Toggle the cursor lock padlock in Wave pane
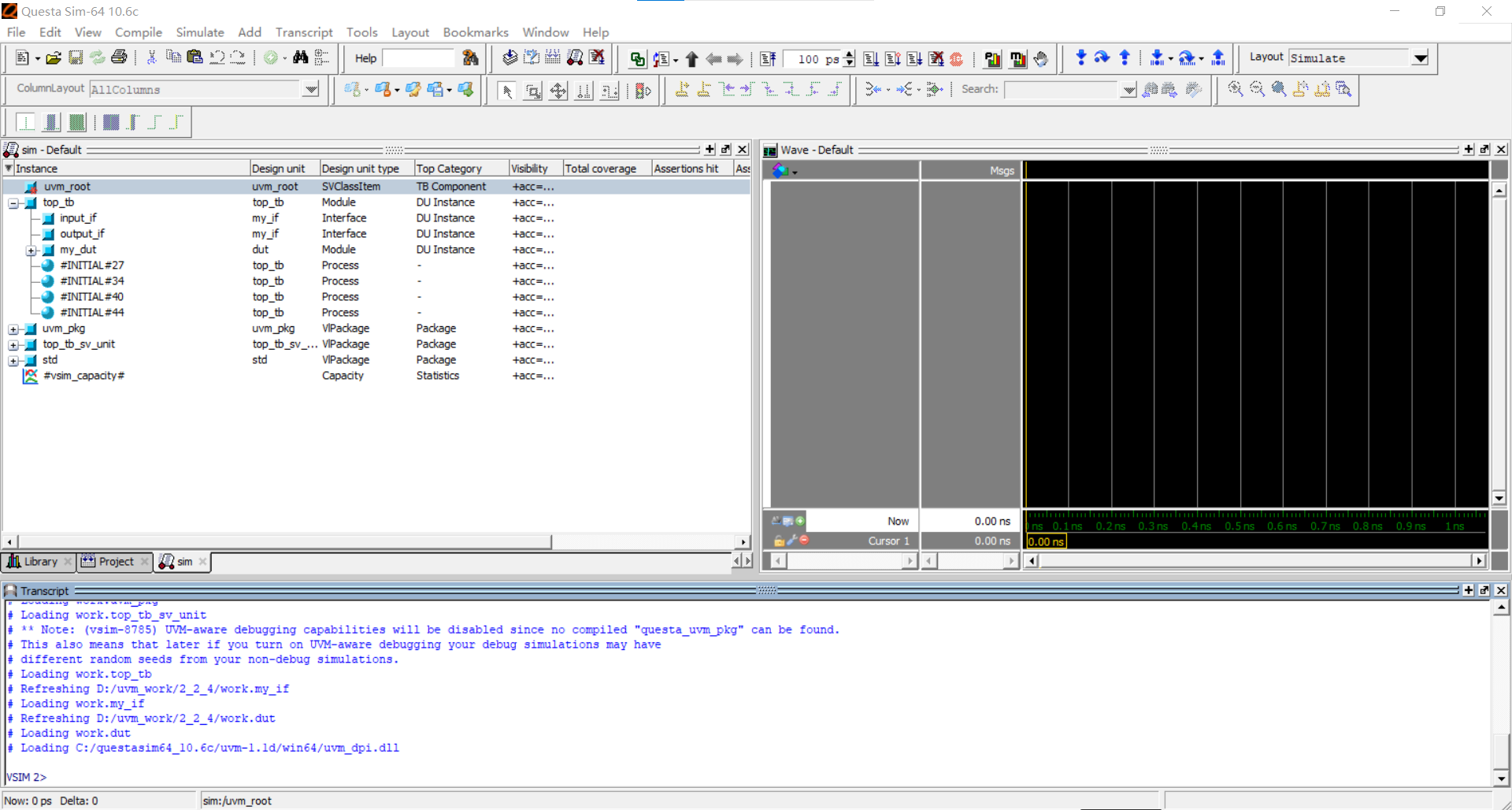This screenshot has width=1512, height=810. (779, 541)
